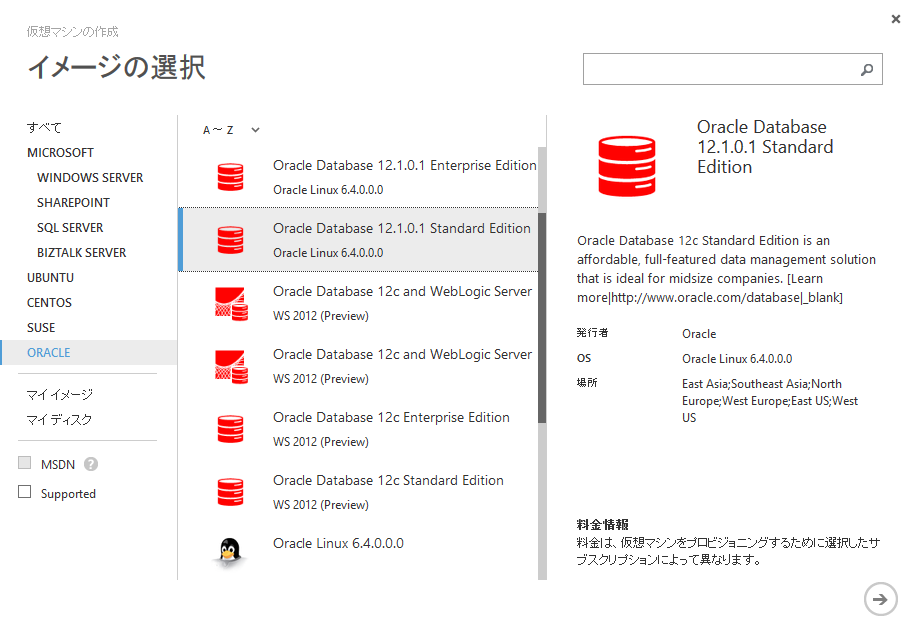Image resolution: width=920 pixels, height=640 pixels.
Task: Click the image list scrollbar thumb
Action: [542, 317]
